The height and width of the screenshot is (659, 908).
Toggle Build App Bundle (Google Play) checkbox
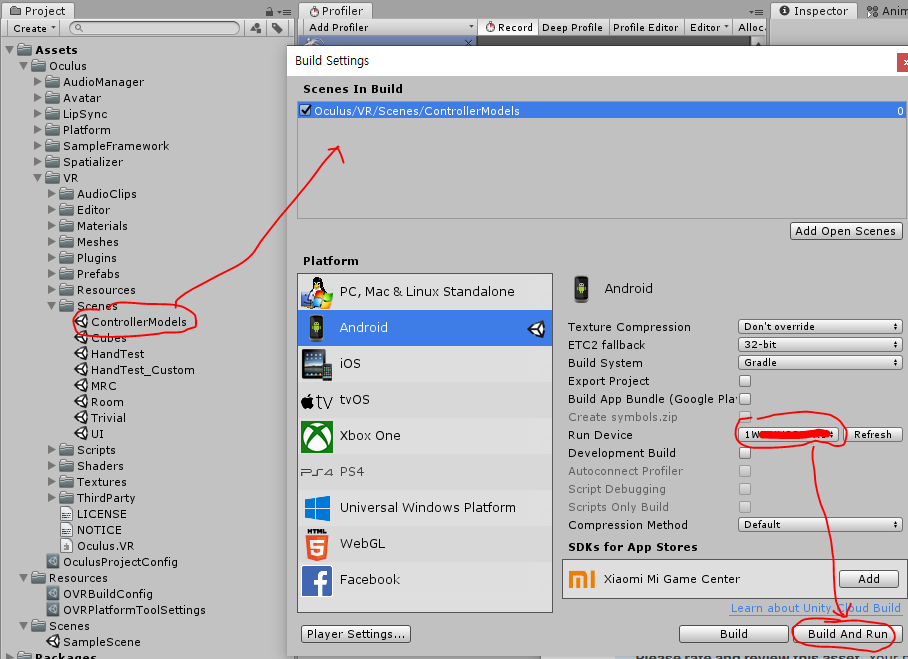coord(745,398)
